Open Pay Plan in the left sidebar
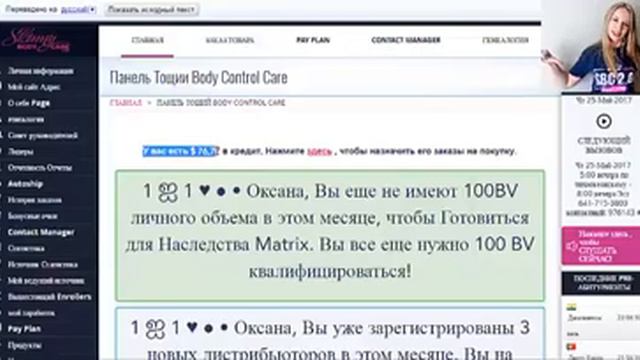Screen dimensions: 640x360 pyautogui.click(x=24, y=329)
